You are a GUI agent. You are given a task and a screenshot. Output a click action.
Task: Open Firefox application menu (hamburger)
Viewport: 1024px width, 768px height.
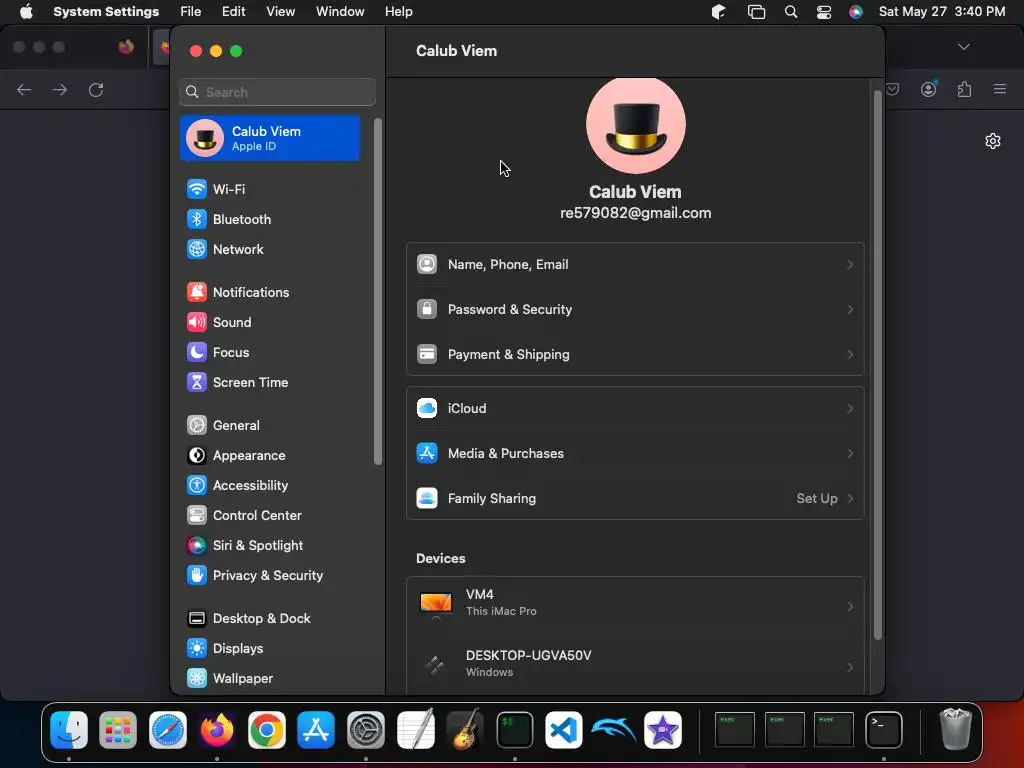pyautogui.click(x=1000, y=89)
